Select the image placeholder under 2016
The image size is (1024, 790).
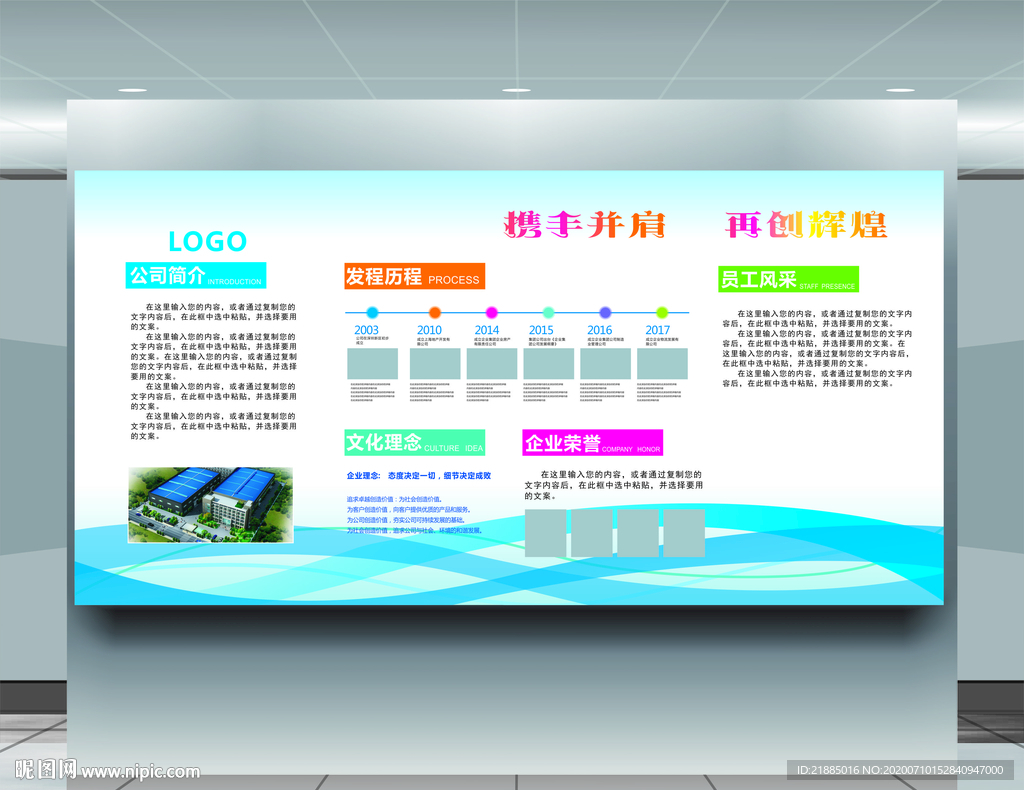(x=605, y=364)
